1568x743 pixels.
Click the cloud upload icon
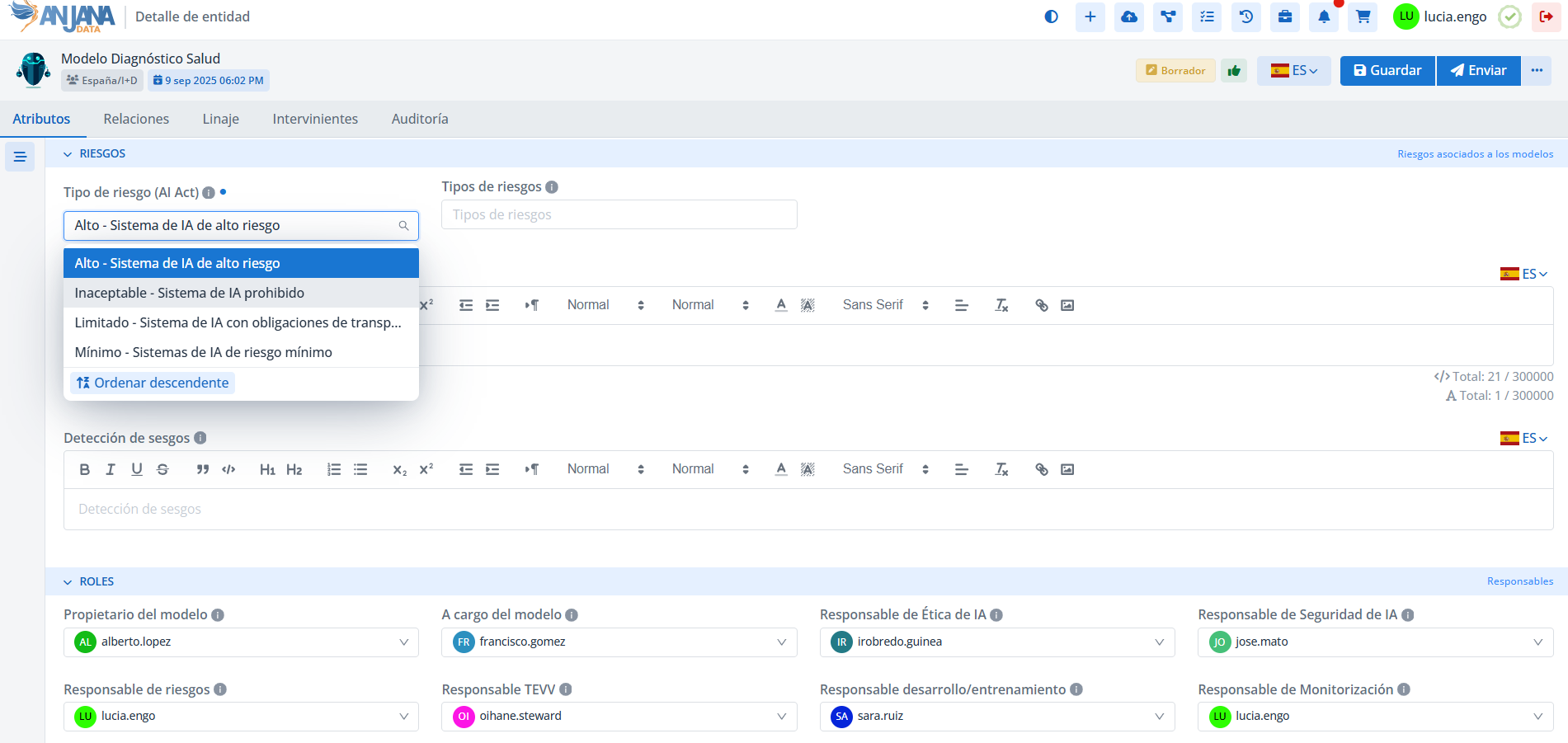click(x=1129, y=16)
